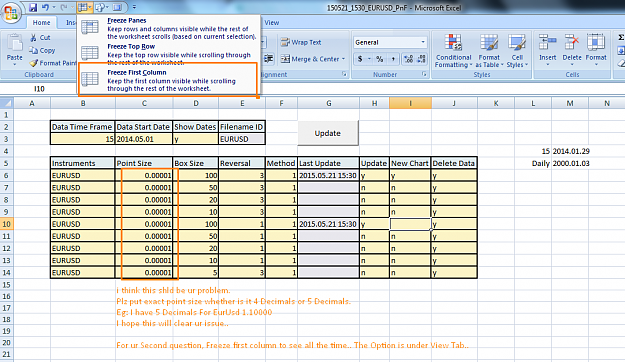Select column C header
The width and height of the screenshot is (625, 362).
click(x=144, y=103)
